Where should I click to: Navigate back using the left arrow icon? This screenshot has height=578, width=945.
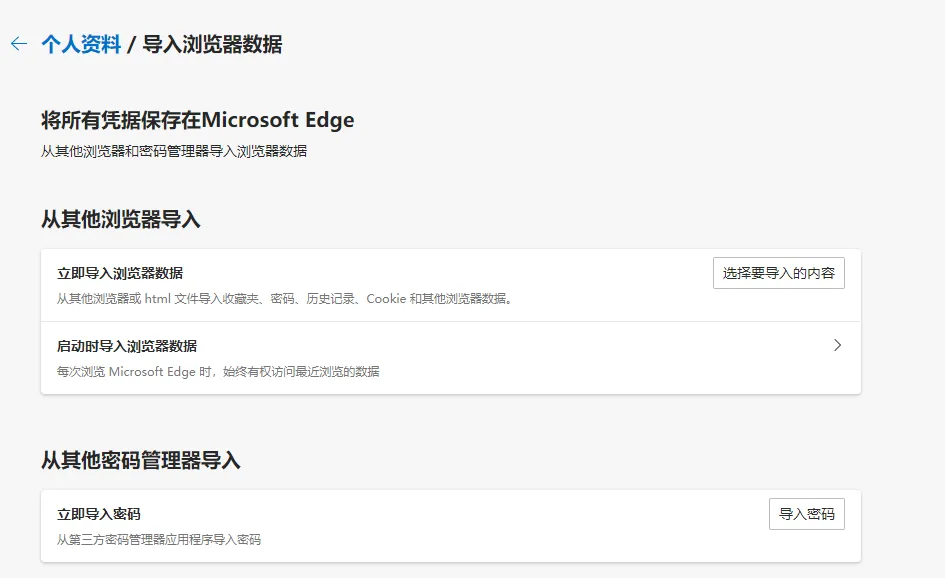point(19,44)
